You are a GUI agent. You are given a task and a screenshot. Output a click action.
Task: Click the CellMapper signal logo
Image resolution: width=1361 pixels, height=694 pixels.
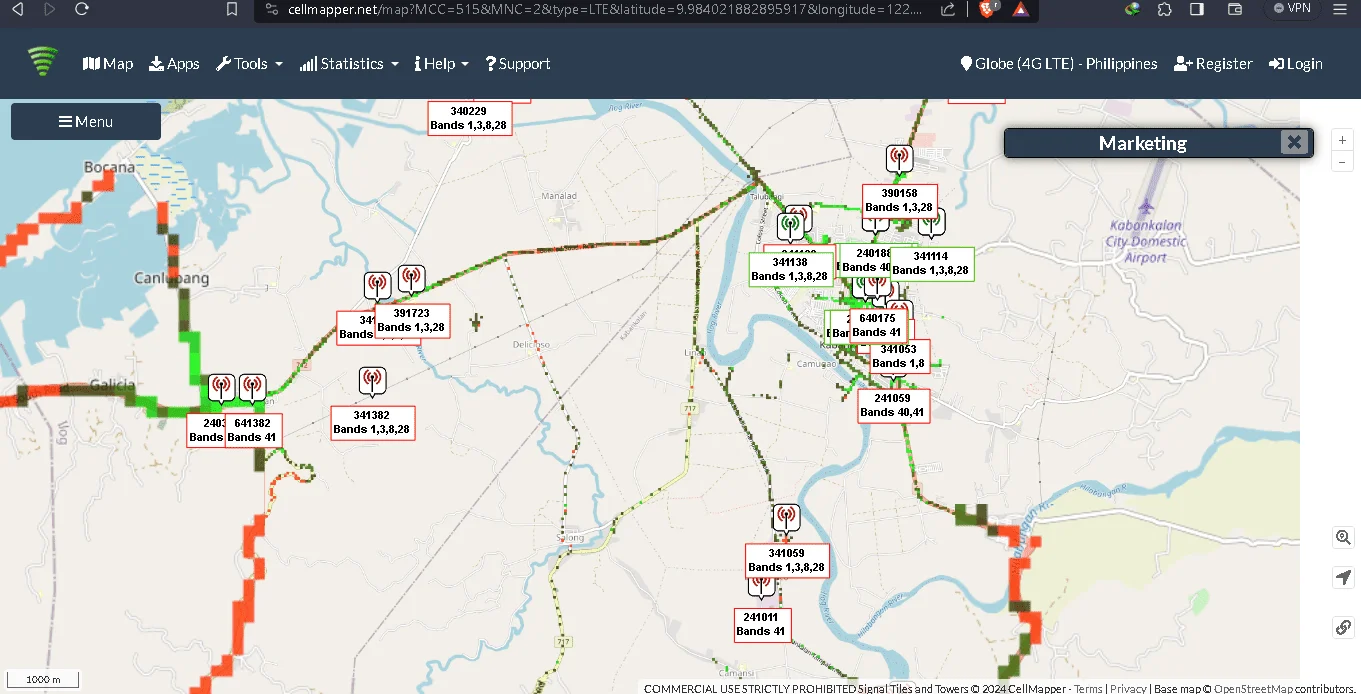(x=43, y=62)
